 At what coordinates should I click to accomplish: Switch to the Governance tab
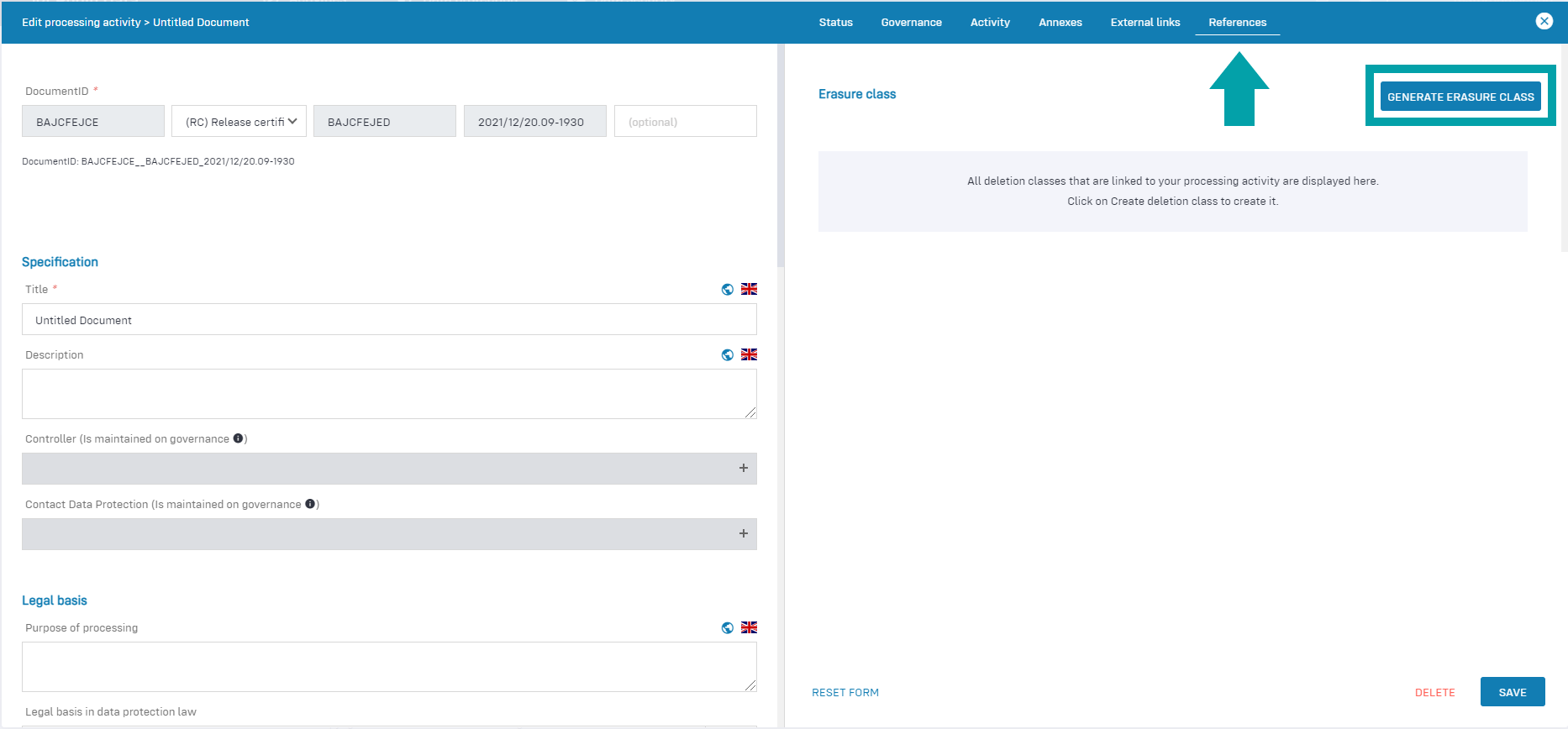point(911,23)
